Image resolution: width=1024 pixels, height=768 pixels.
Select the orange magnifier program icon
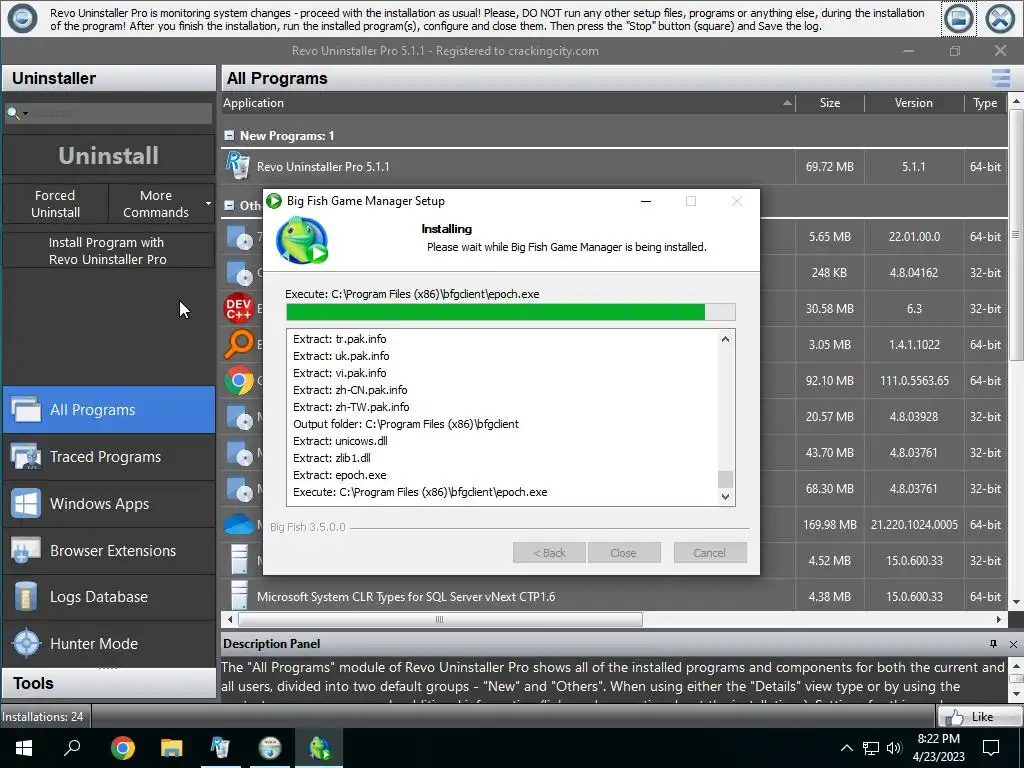coord(238,344)
